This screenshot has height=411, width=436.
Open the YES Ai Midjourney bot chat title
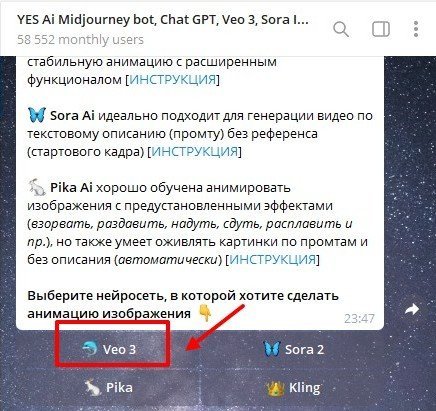(x=162, y=20)
